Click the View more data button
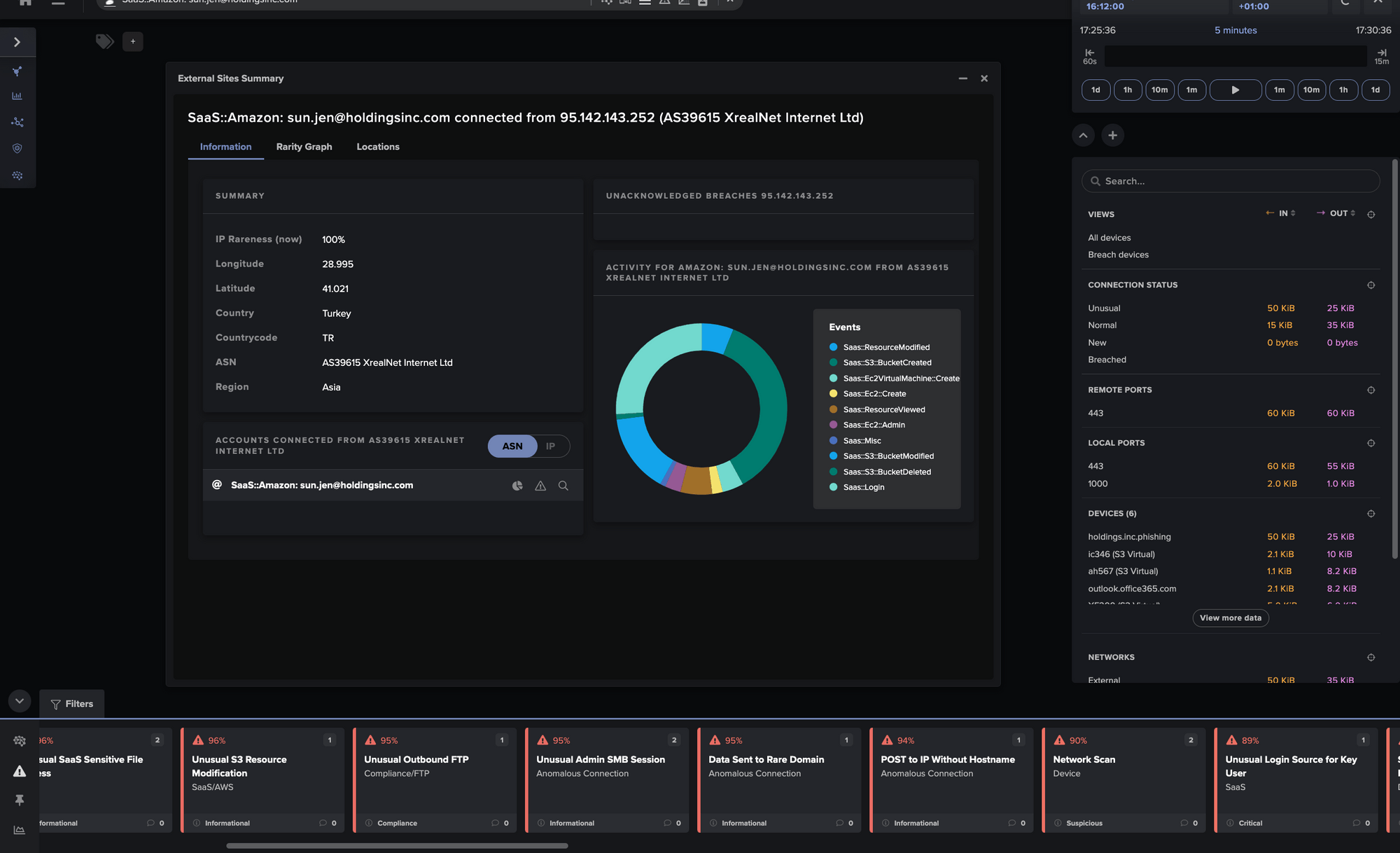The width and height of the screenshot is (1400, 853). [x=1230, y=618]
